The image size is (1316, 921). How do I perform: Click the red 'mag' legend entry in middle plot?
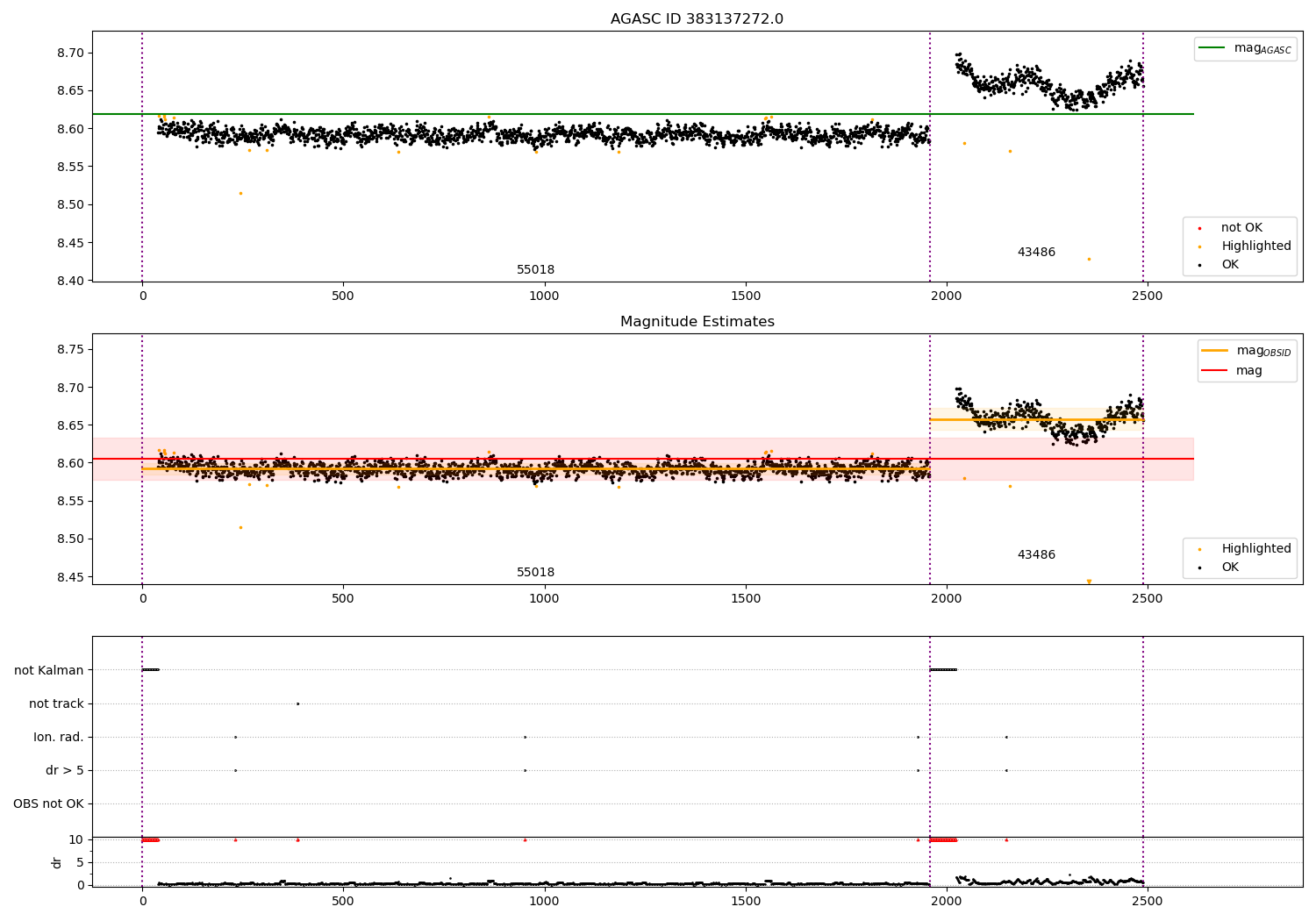point(1233,371)
